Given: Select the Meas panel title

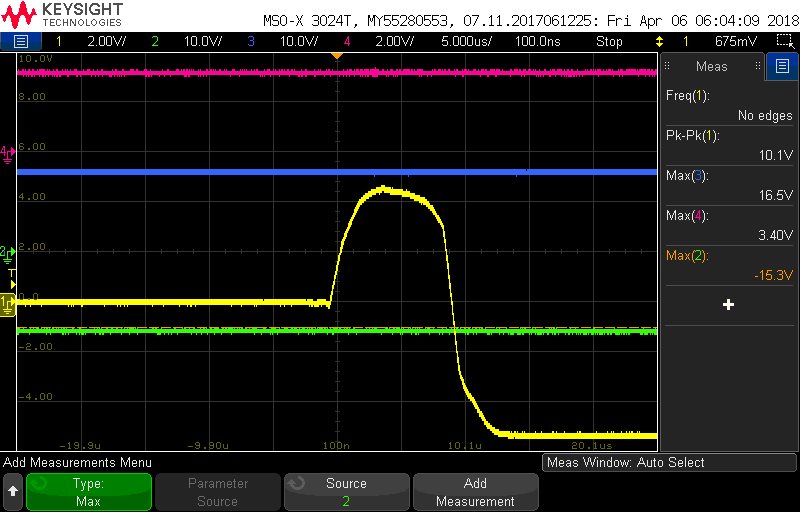Looking at the screenshot, I should (711, 66).
